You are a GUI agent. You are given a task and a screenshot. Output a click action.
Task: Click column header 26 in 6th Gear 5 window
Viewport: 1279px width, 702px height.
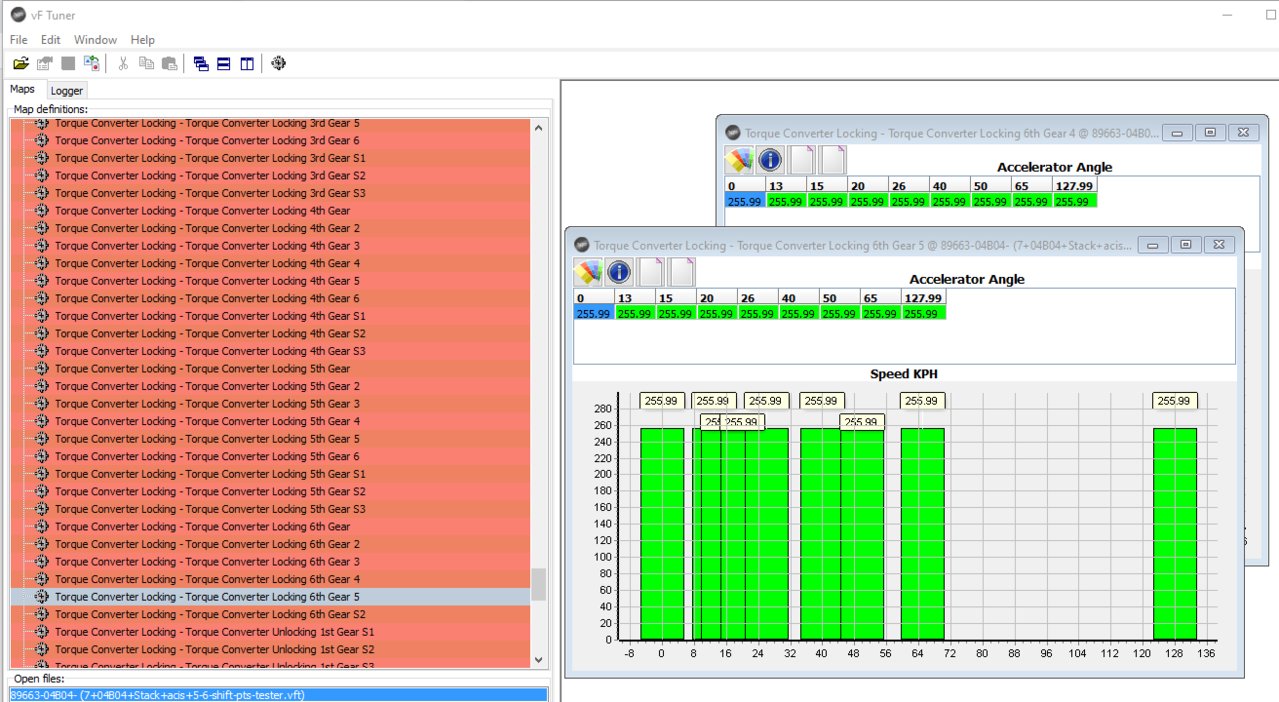click(758, 298)
